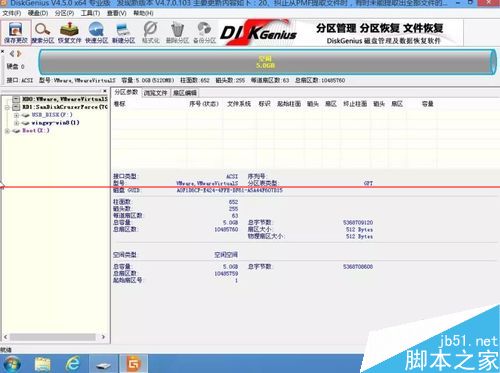
Task: Click the GPT partition table type value
Action: coord(368,183)
